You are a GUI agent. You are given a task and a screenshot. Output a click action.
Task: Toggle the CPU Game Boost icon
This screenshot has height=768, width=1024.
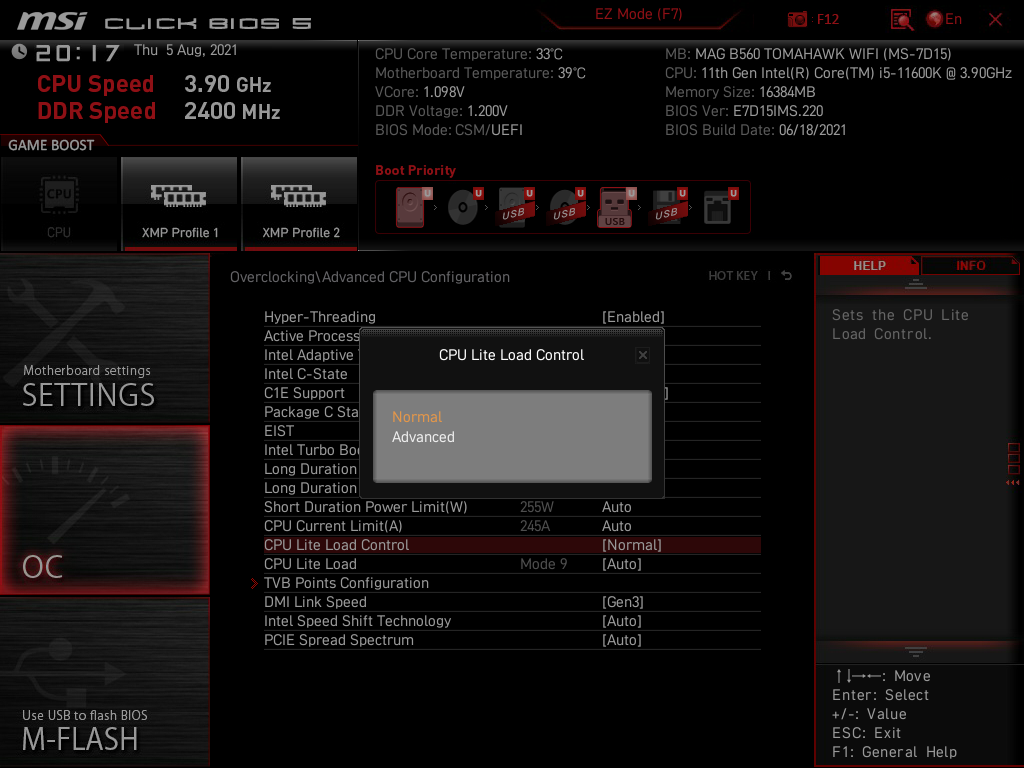[x=59, y=204]
